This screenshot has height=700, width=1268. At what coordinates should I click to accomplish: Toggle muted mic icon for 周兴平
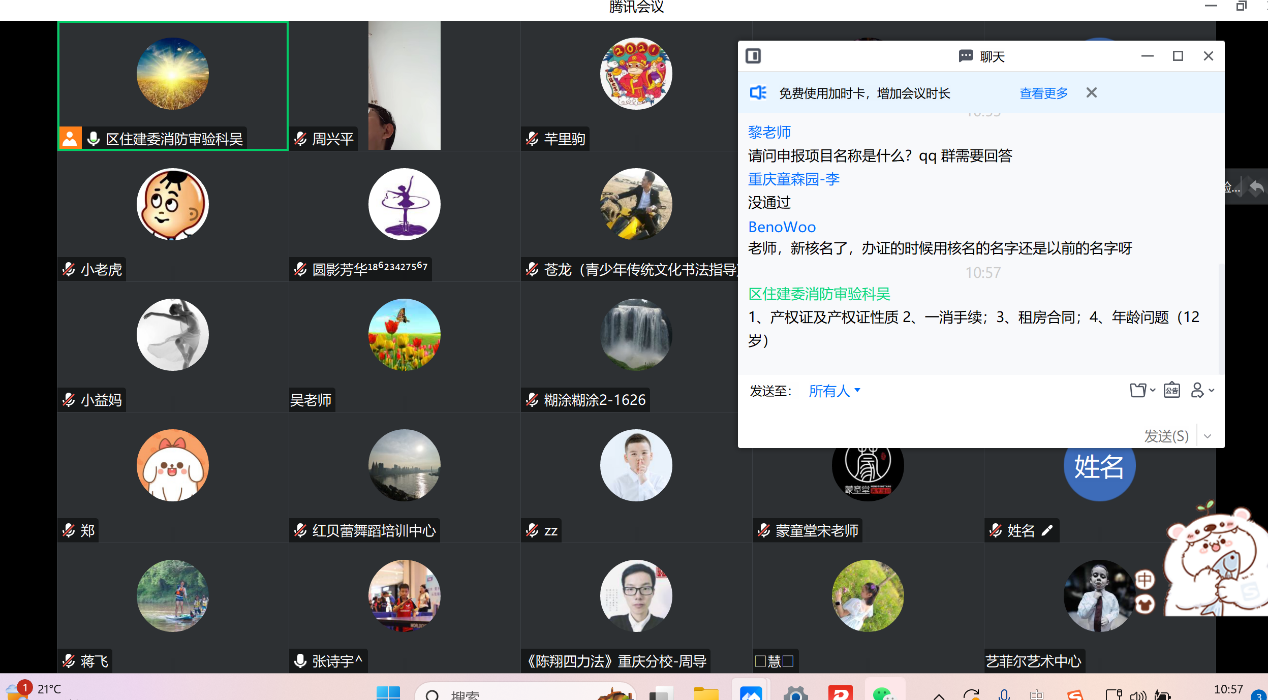300,139
